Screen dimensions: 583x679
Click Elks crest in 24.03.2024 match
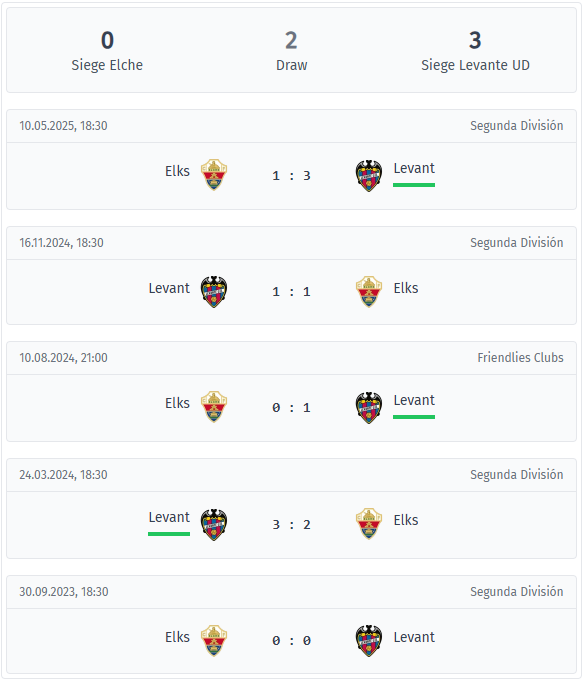369,524
